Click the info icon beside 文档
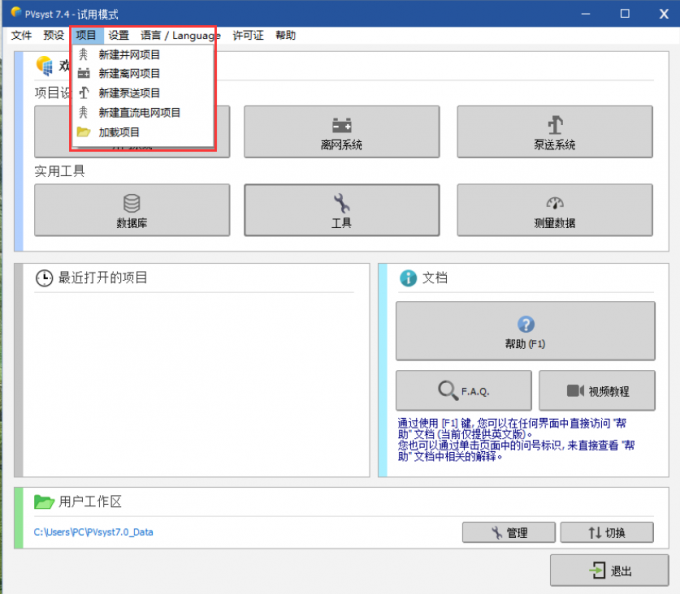This screenshot has height=594, width=680. [408, 278]
